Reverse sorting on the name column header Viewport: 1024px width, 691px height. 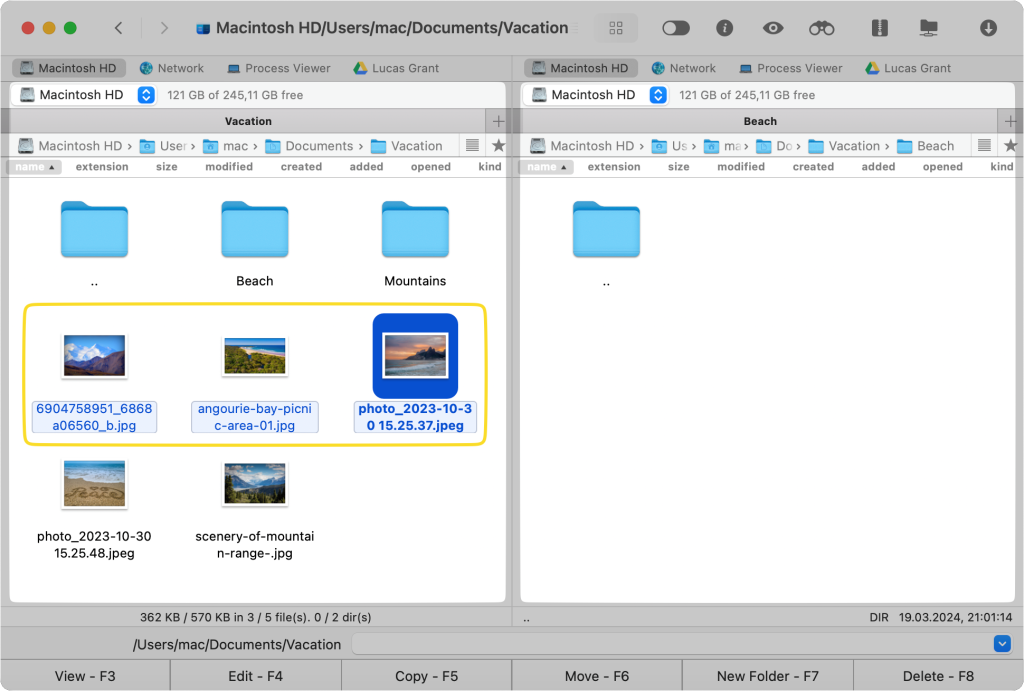pyautogui.click(x=34, y=166)
